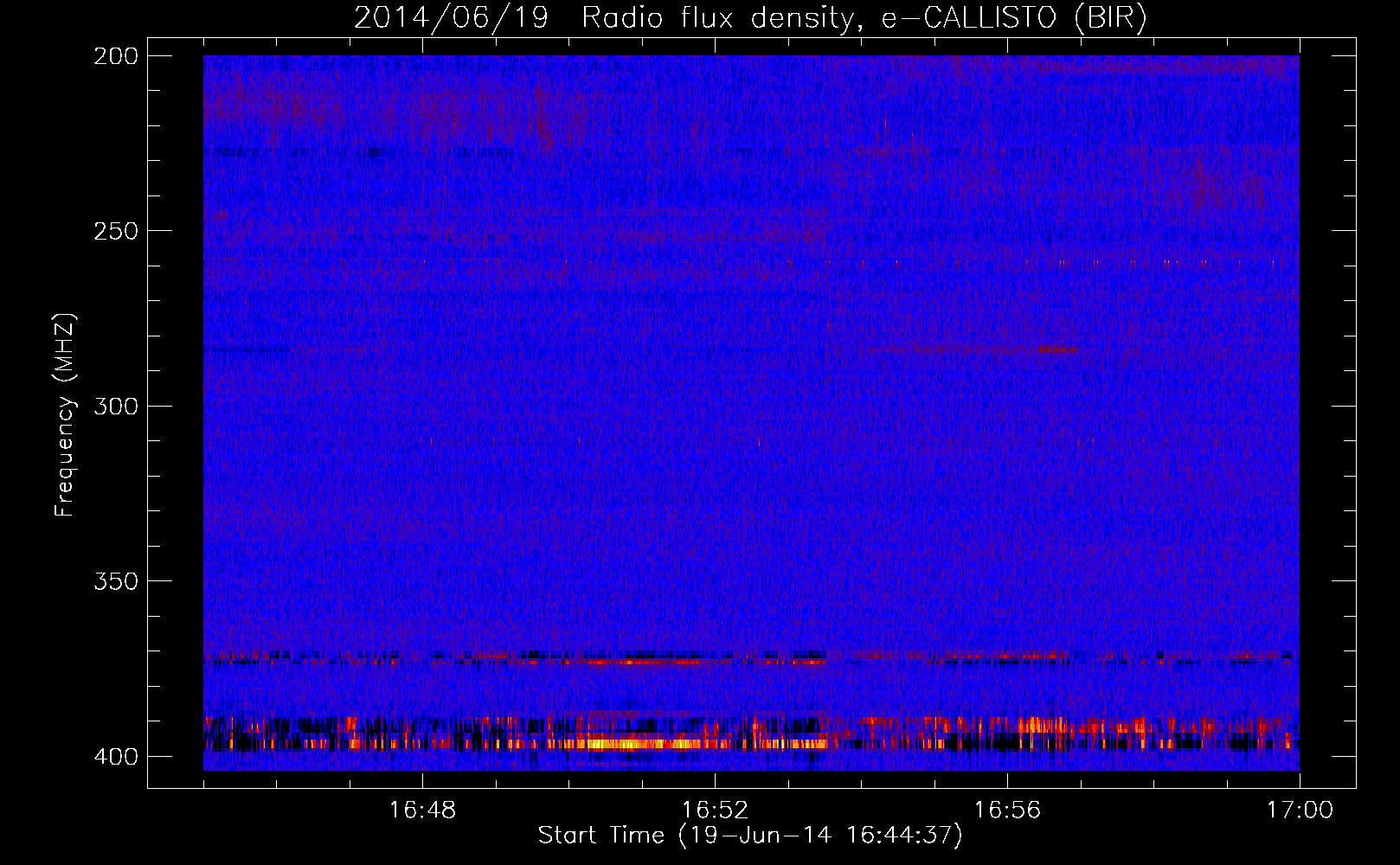Click the 'Start Time (19-Jun-14 16:44:37)' axis title
1400x865 pixels.
click(x=750, y=836)
